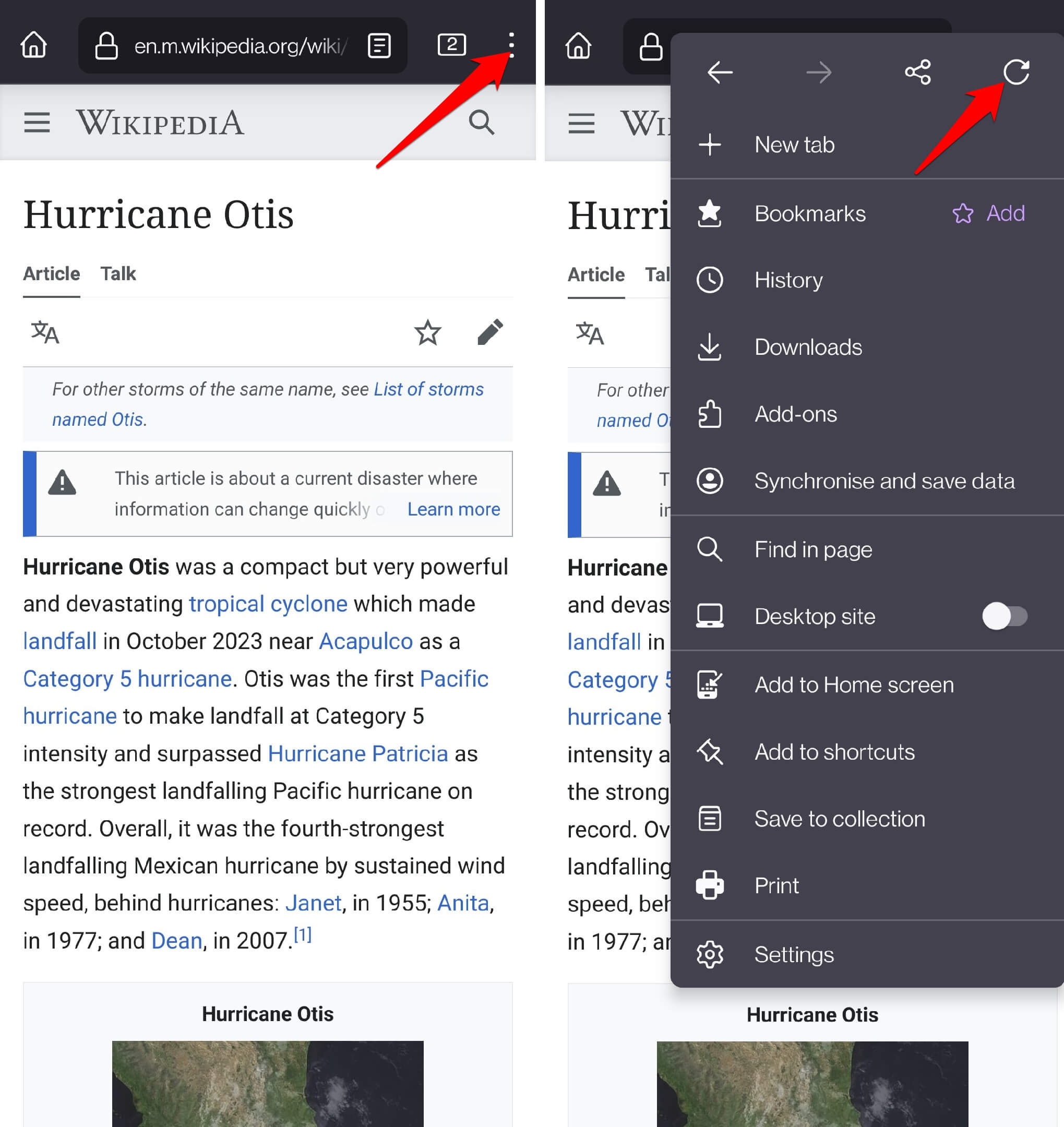The image size is (1064, 1127).
Task: Expand the Wikipedia hamburger menu
Action: click(x=37, y=123)
